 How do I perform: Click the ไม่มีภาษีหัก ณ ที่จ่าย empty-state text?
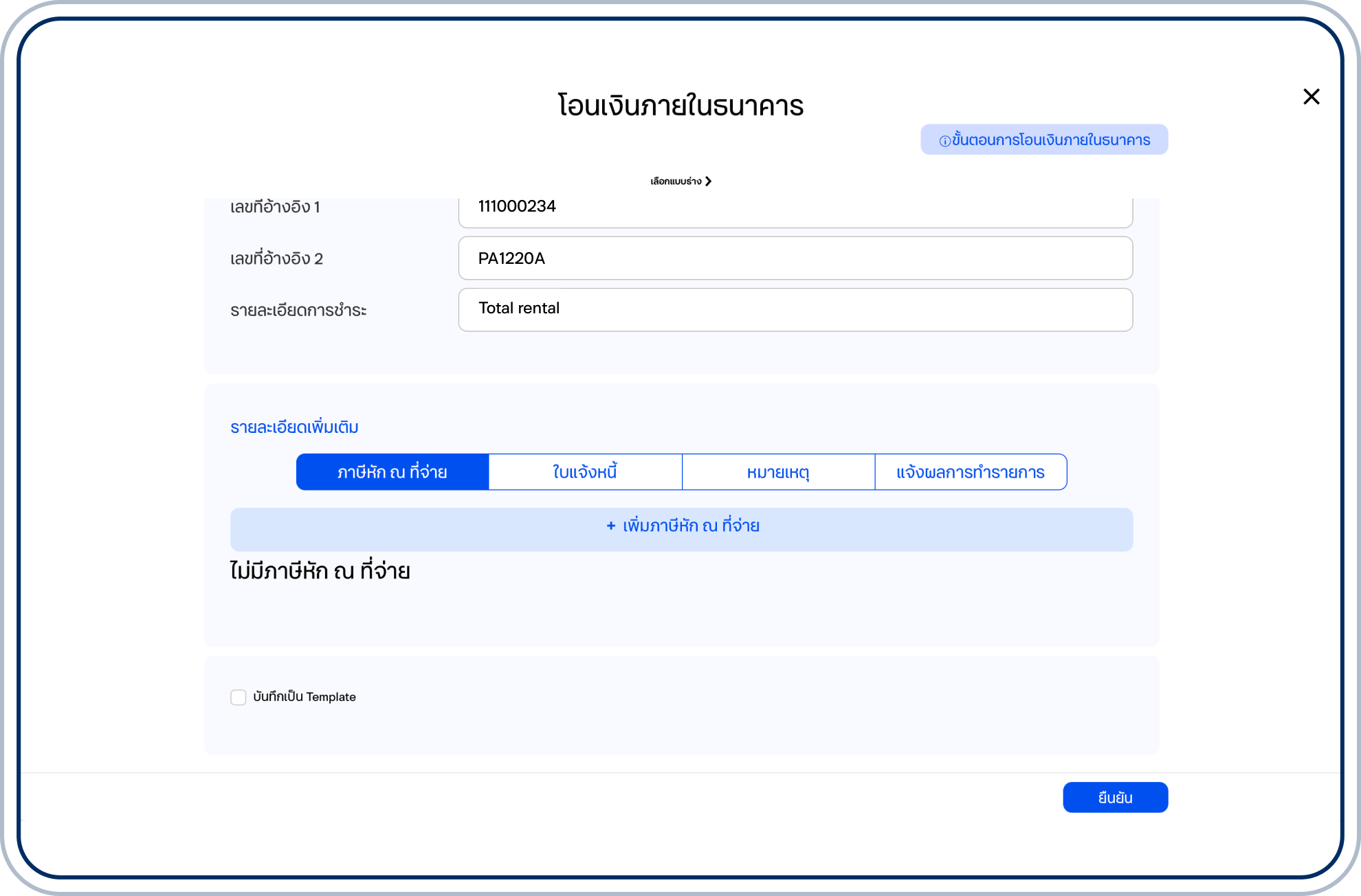tap(320, 571)
